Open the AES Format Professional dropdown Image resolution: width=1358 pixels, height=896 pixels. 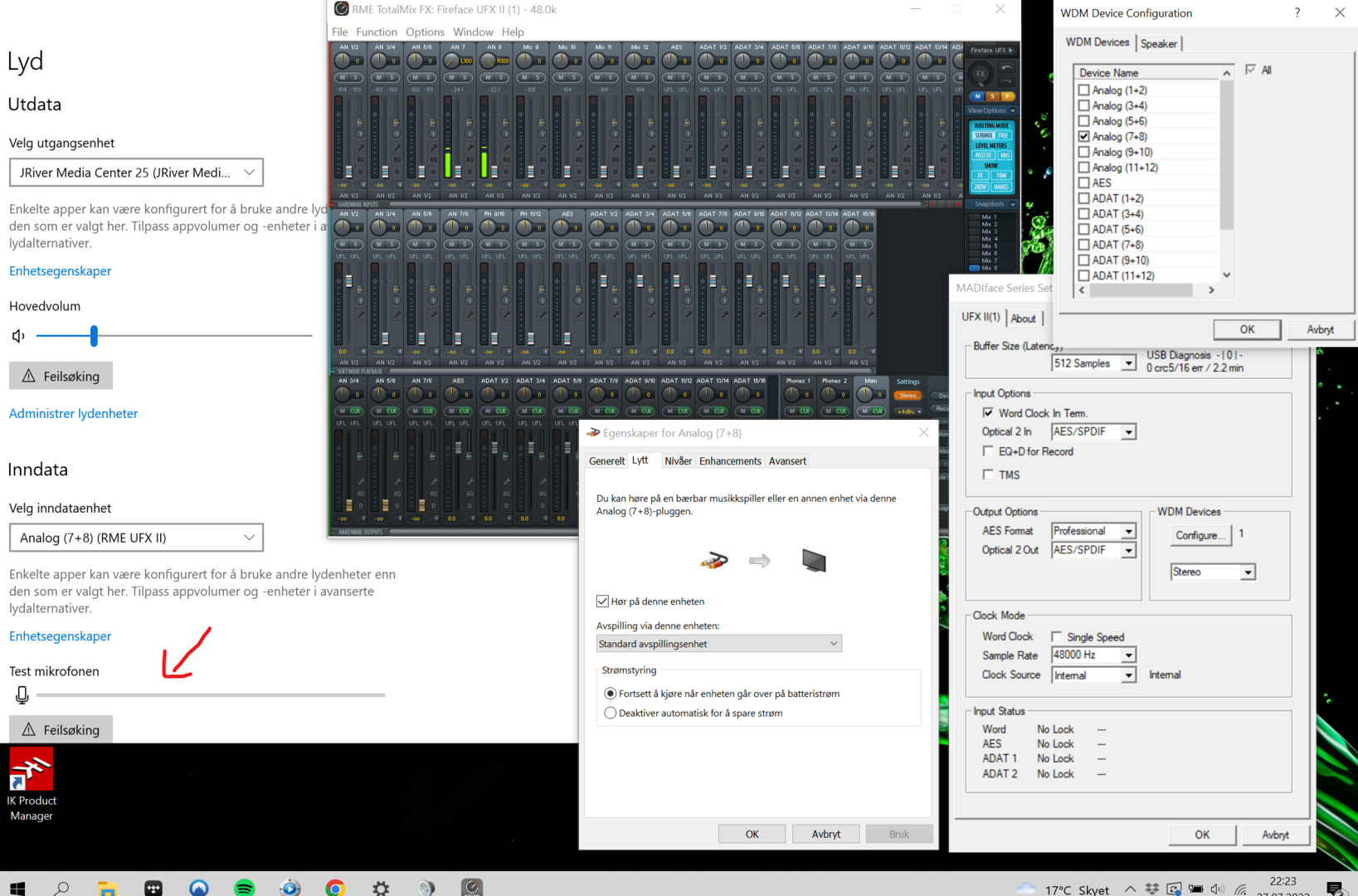1093,531
